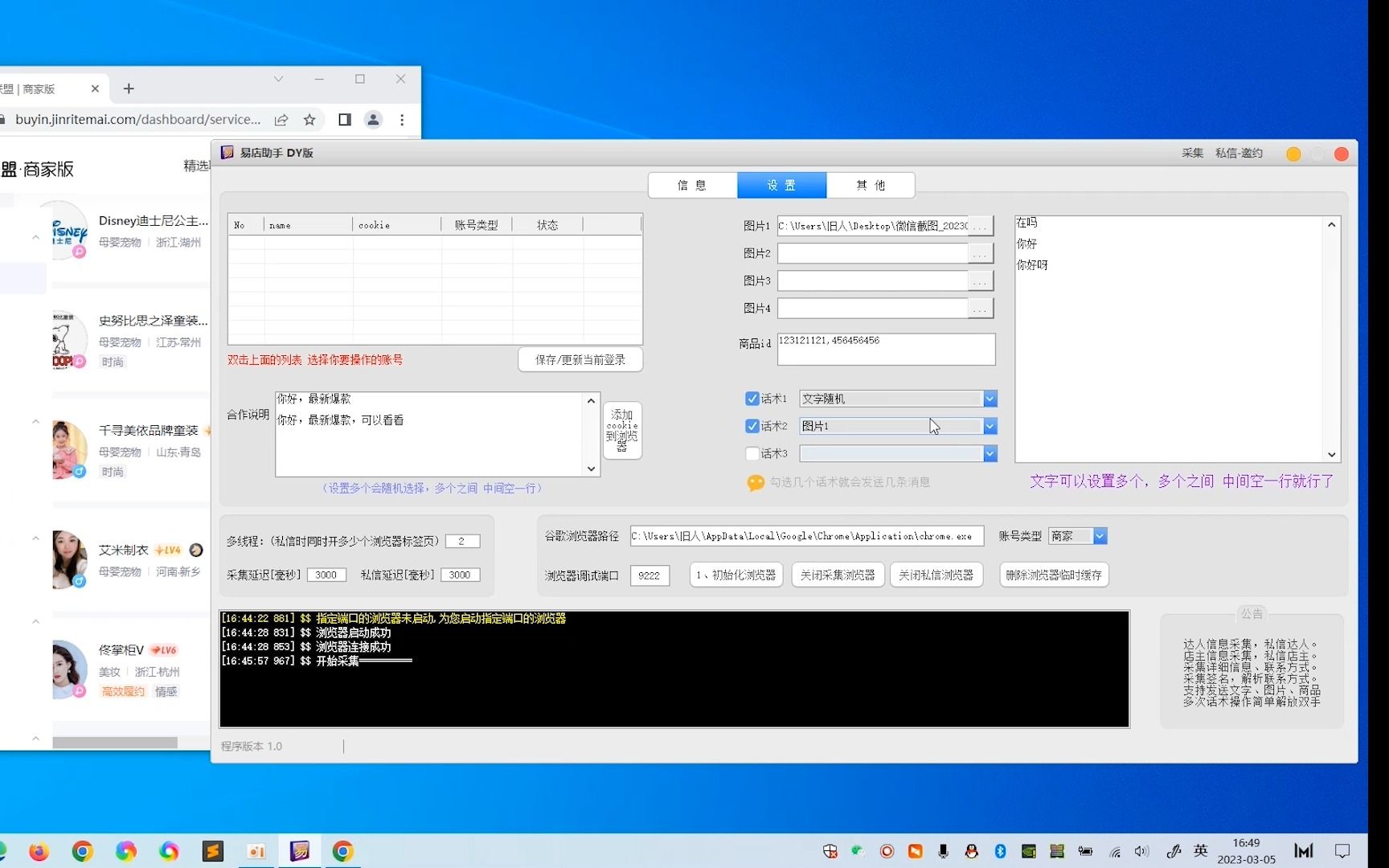Screen dimensions: 1389x868
Task: Close the 商家版 Chrome tab
Action: 95,88
